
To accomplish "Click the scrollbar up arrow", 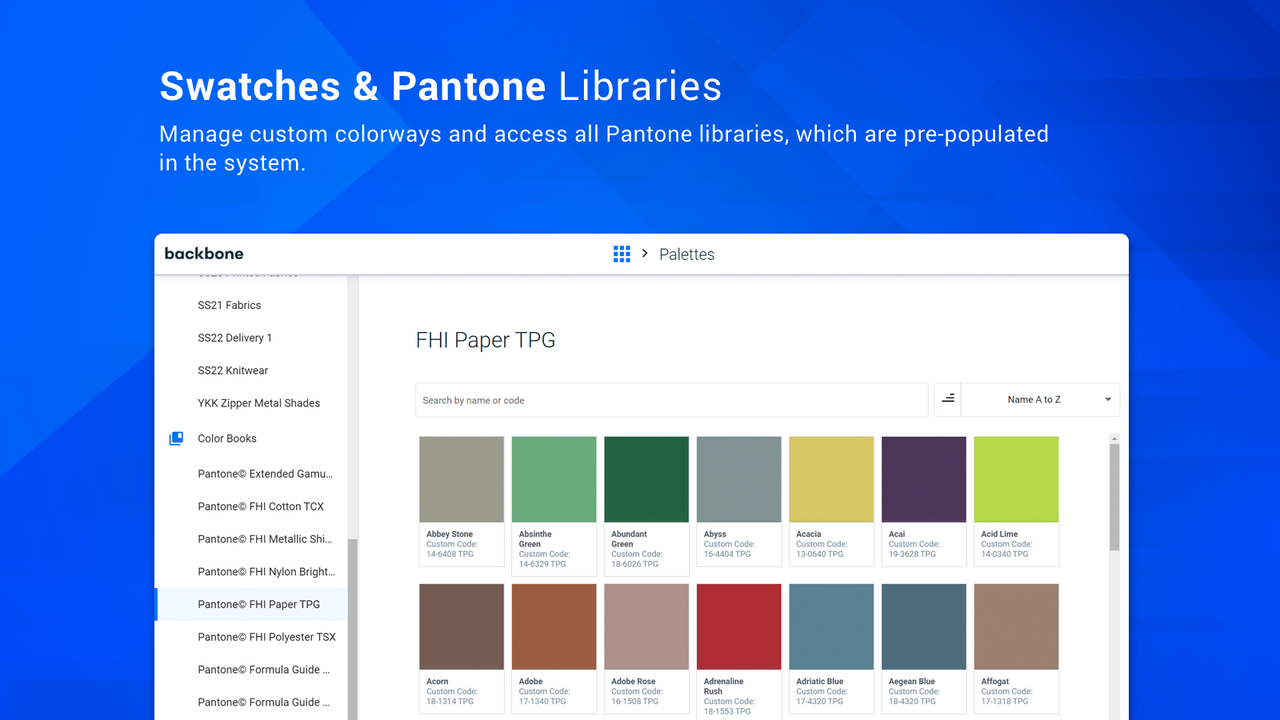I will pyautogui.click(x=1113, y=437).
